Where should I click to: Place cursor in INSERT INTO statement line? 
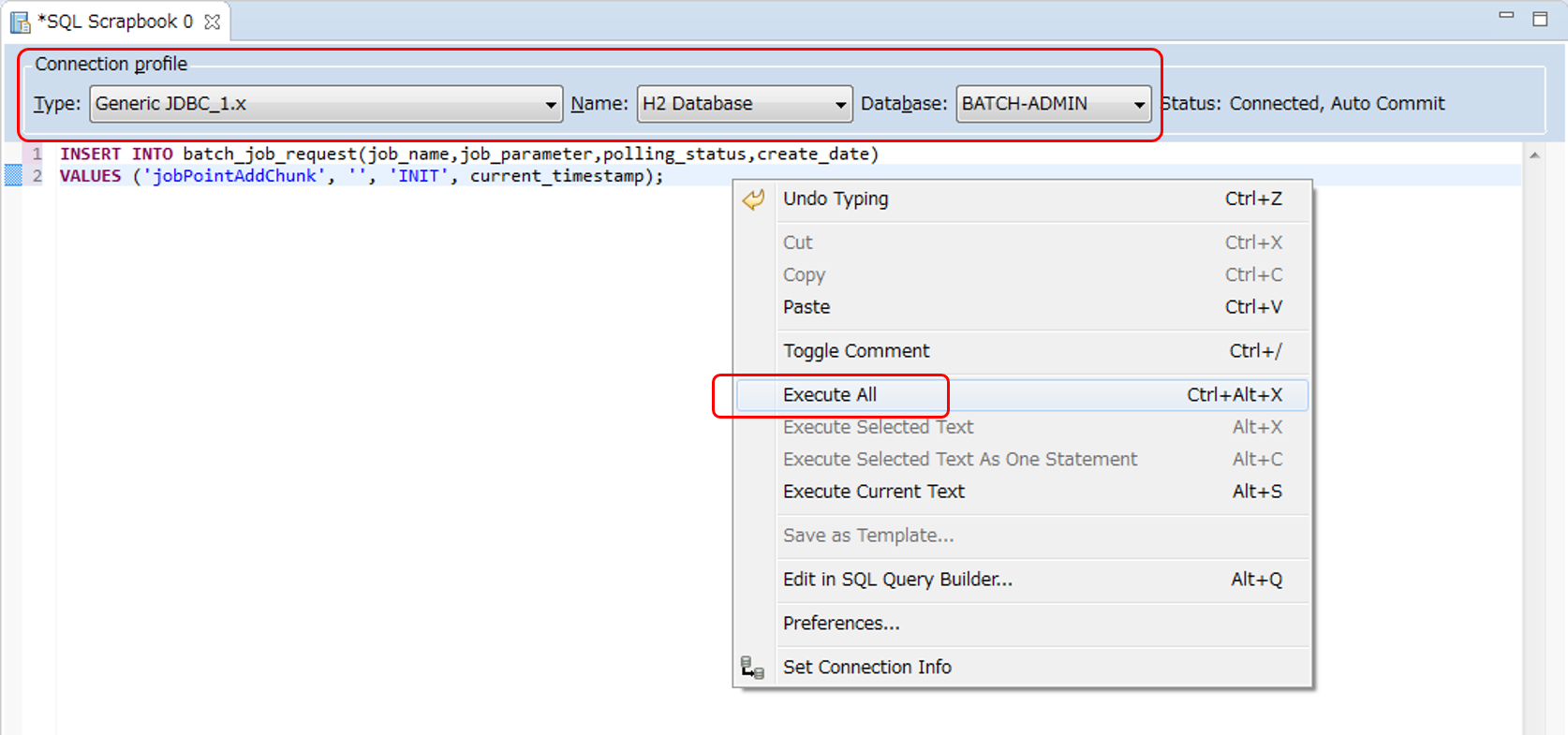pos(469,154)
